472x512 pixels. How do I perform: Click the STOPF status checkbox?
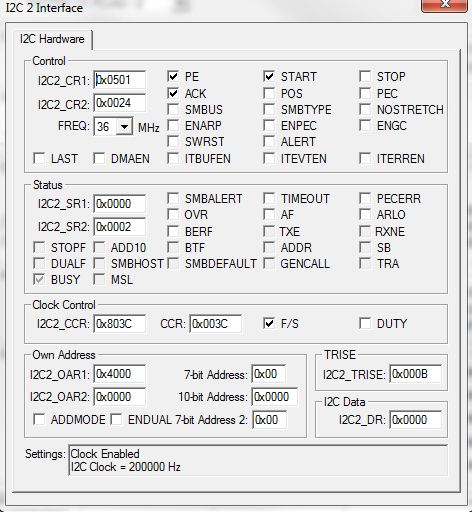(39, 247)
